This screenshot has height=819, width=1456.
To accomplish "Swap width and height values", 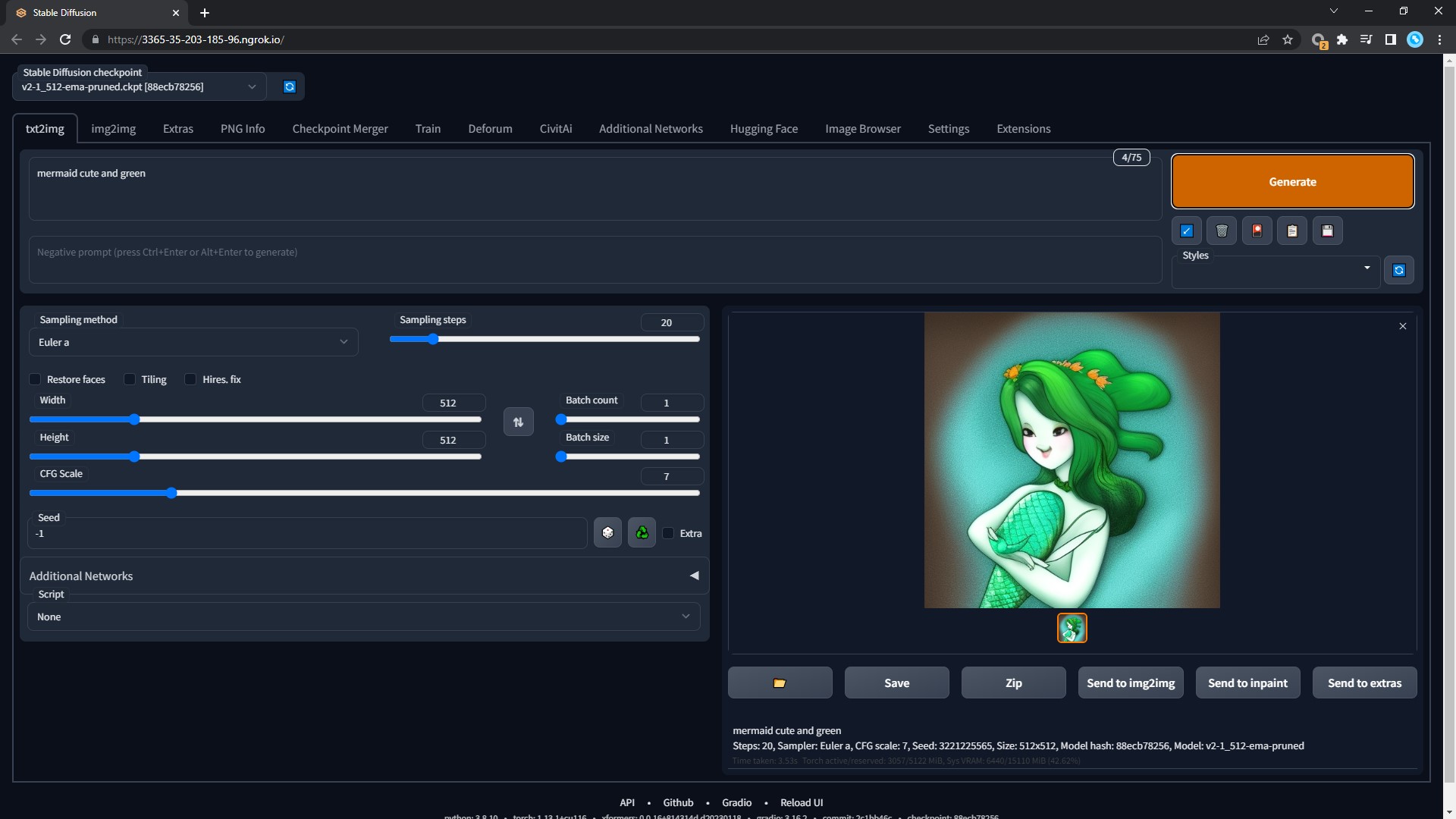I will click(519, 422).
